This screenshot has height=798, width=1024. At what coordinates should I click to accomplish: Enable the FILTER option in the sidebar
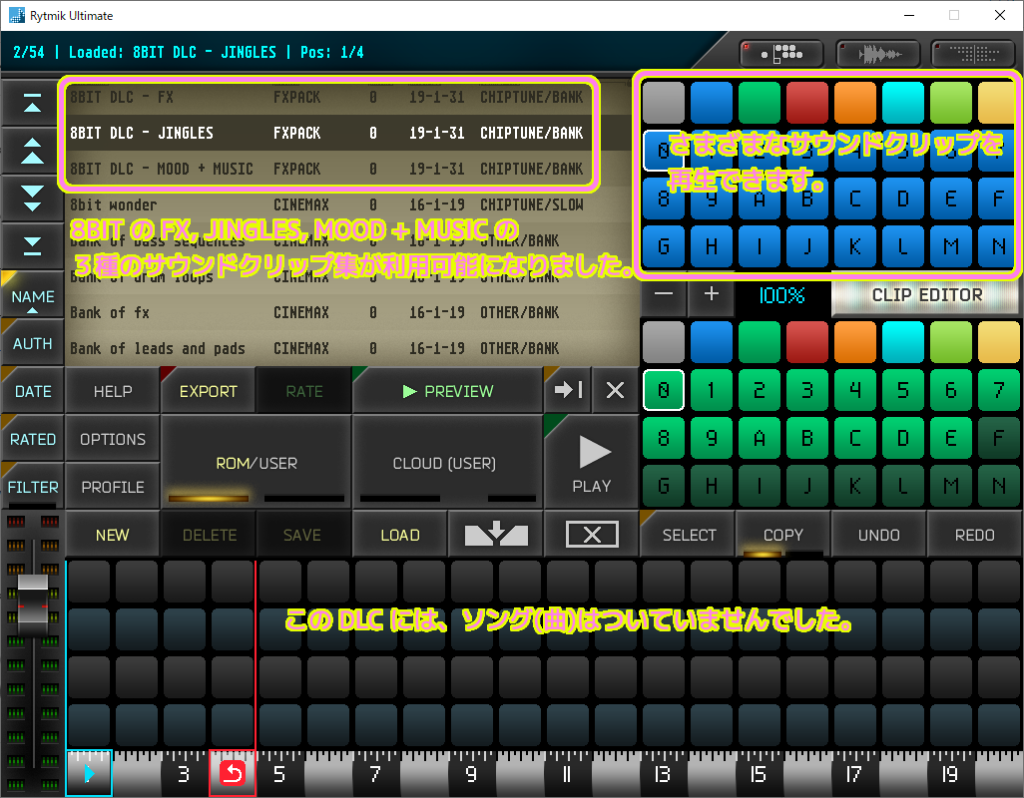(33, 487)
